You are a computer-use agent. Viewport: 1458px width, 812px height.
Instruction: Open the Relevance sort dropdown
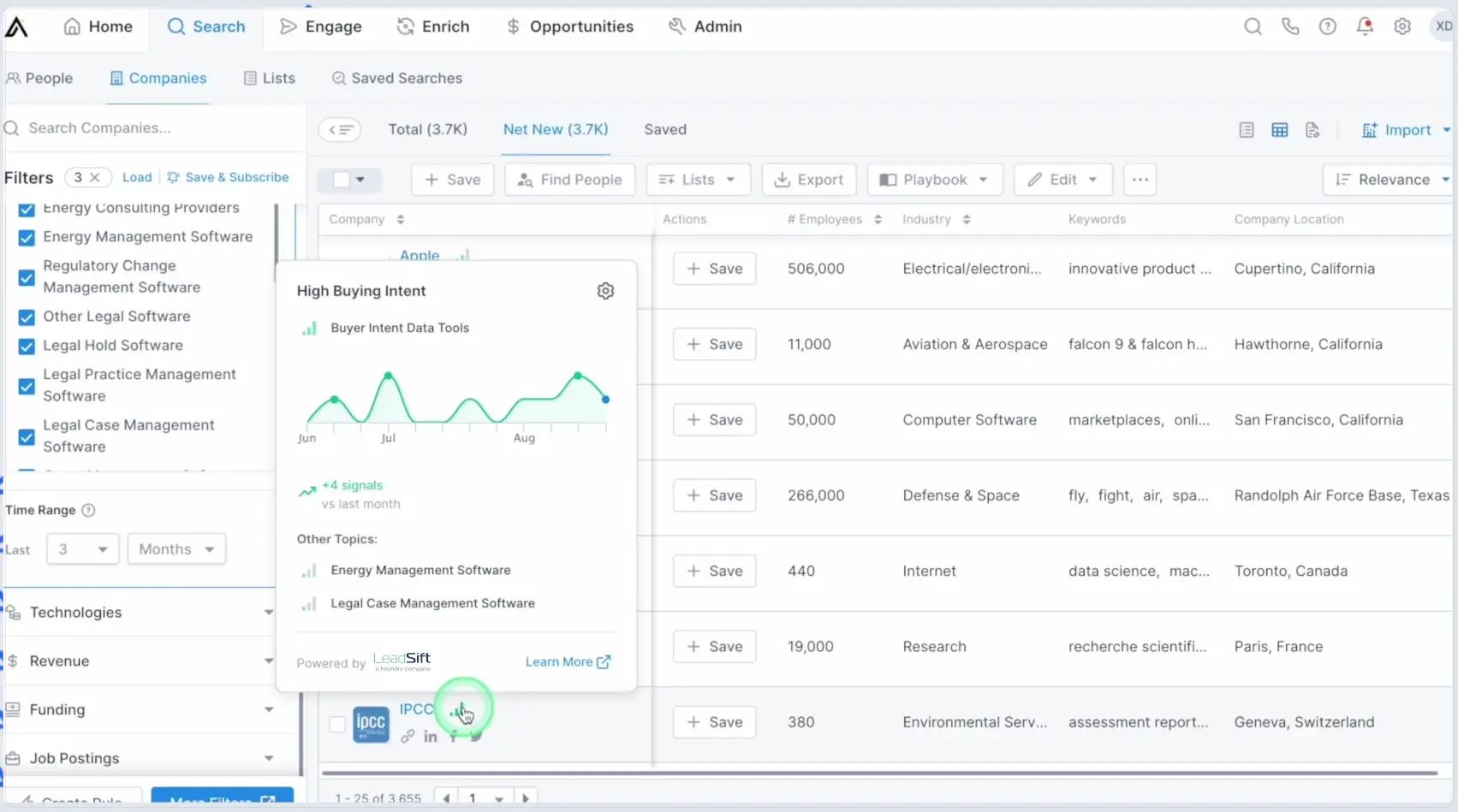pyautogui.click(x=1390, y=180)
